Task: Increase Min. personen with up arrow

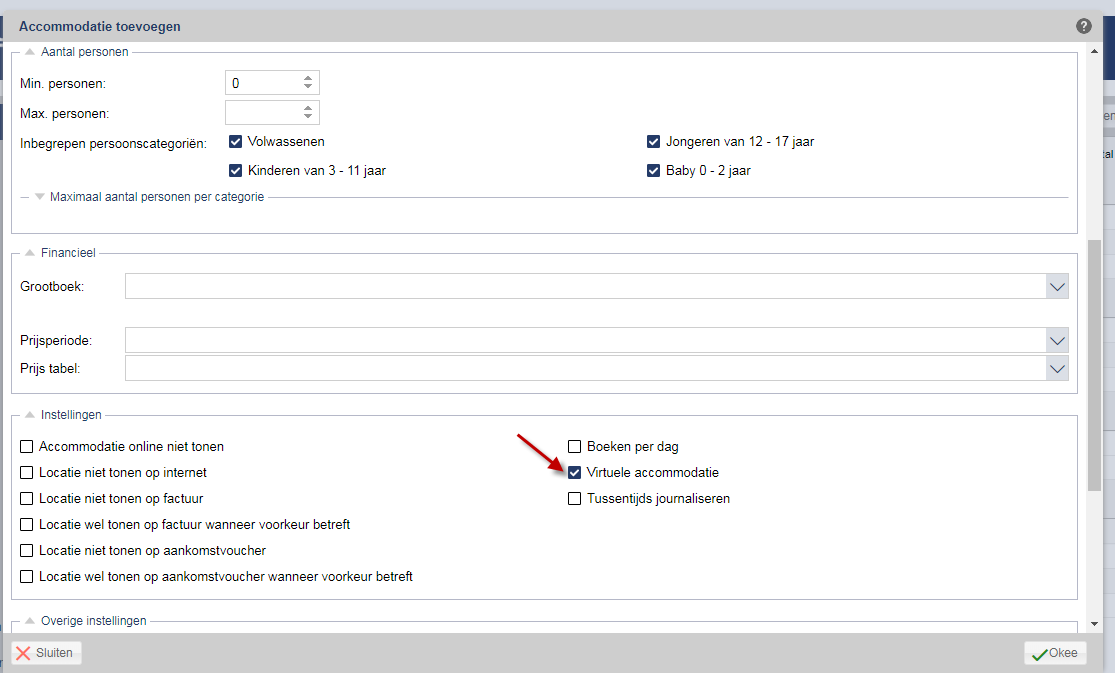Action: pos(308,78)
